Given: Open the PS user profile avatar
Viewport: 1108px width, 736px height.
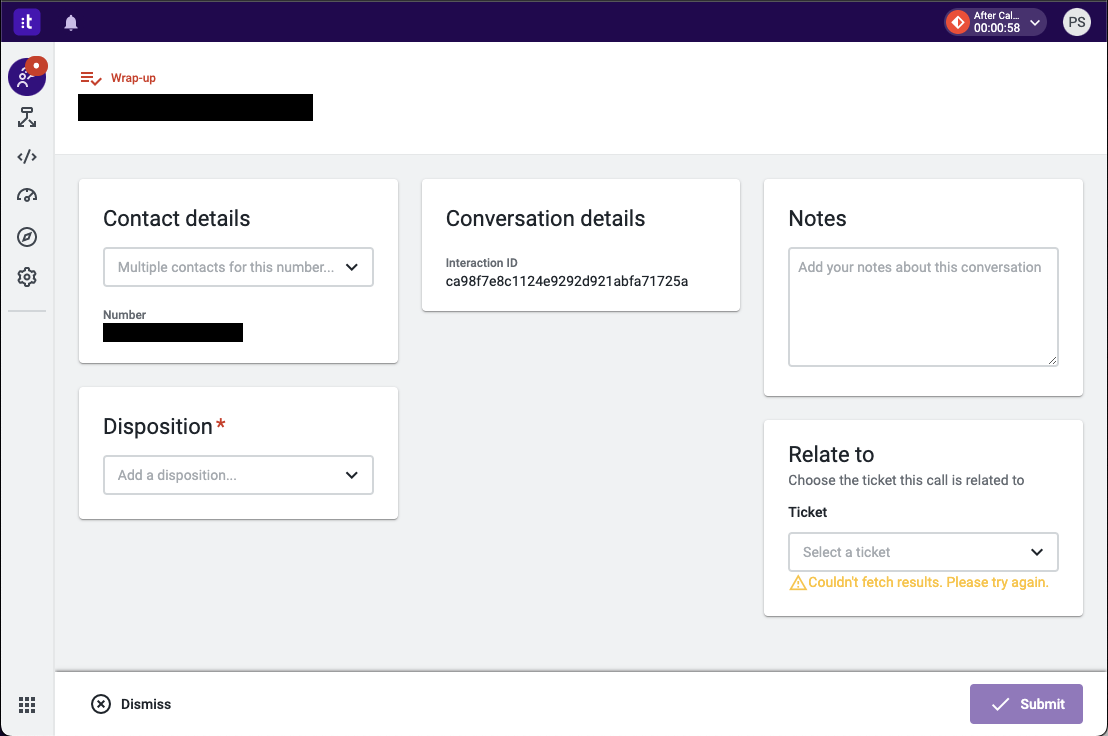Looking at the screenshot, I should click(x=1076, y=23).
